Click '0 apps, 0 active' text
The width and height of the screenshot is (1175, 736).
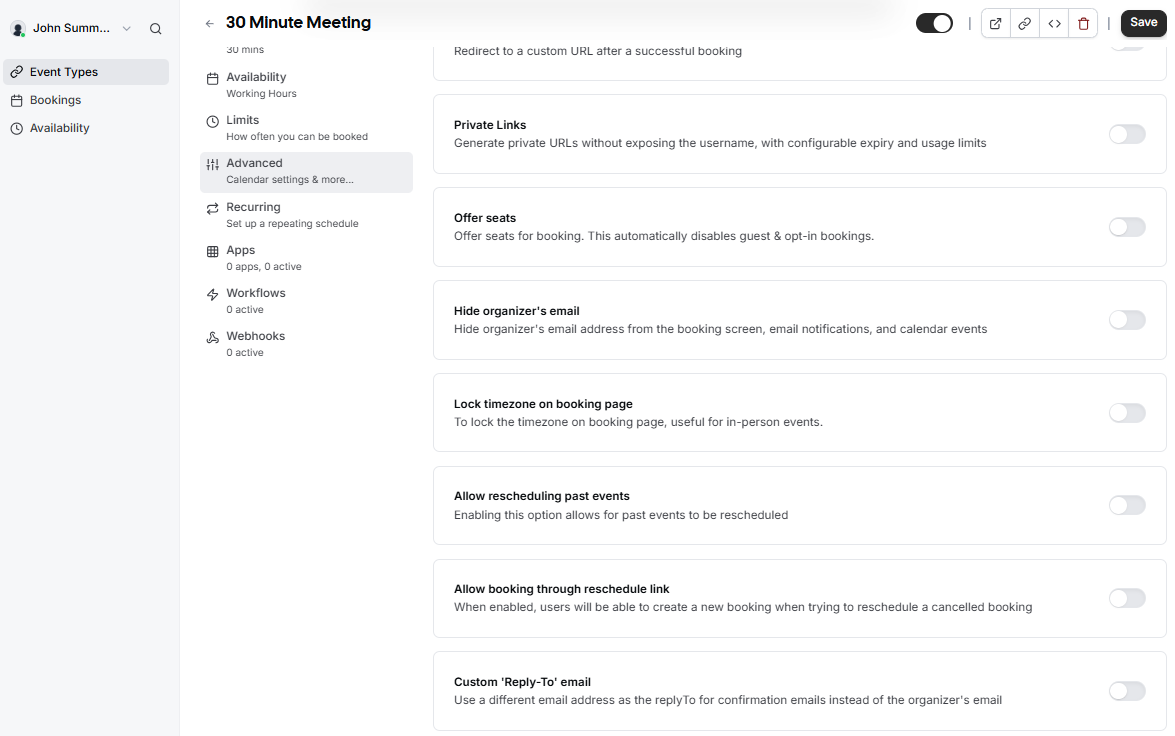point(264,267)
